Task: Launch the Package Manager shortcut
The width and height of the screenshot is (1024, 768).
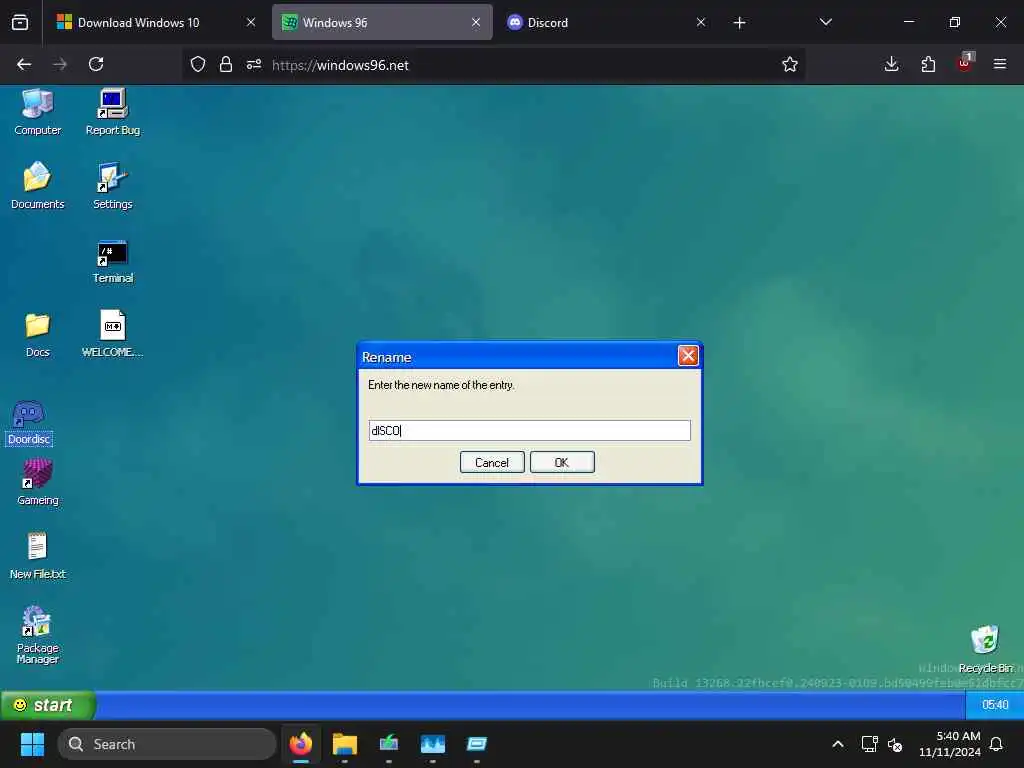Action: point(37,635)
